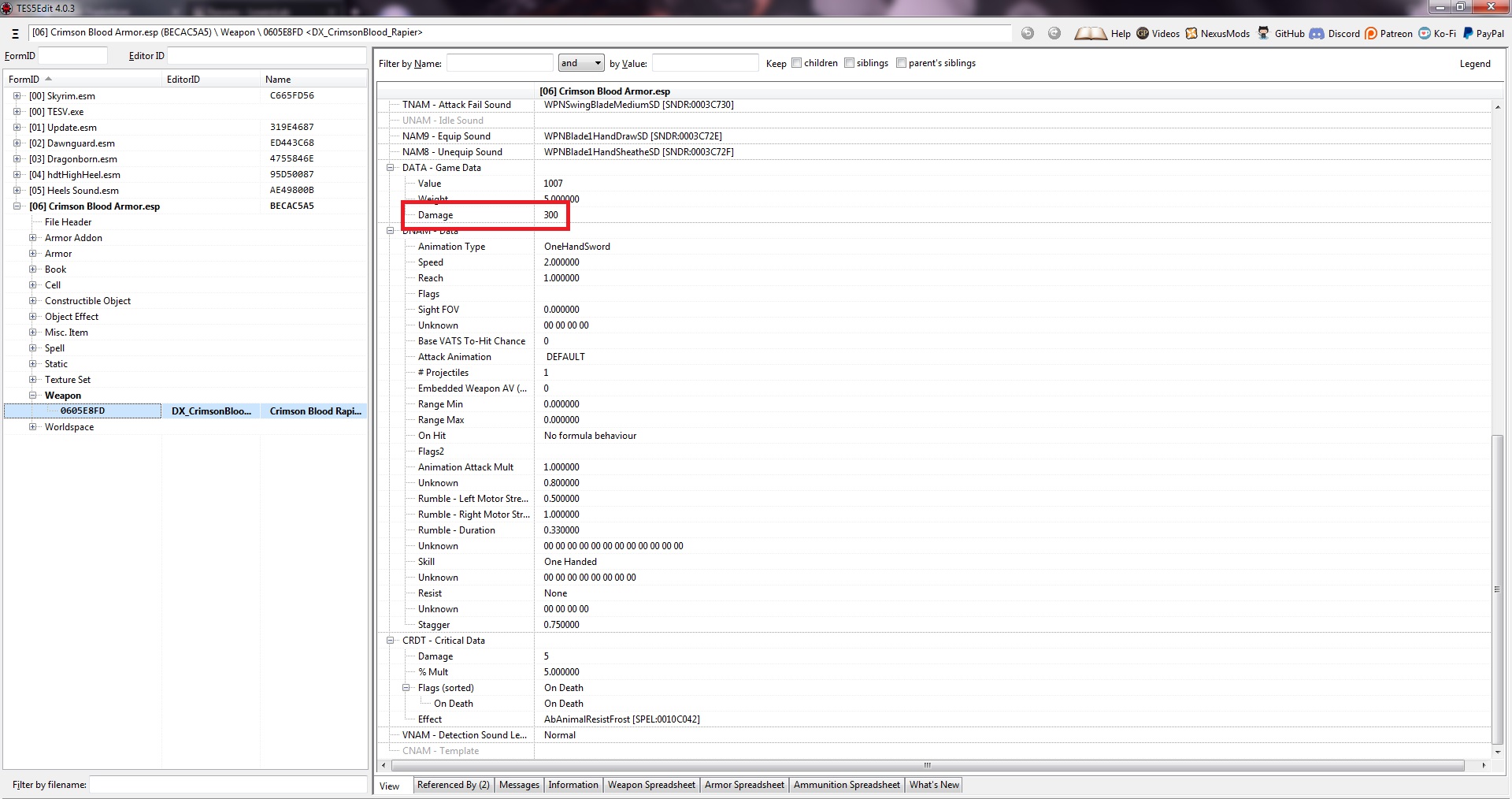The image size is (1512, 799).
Task: Enable the Keep children checkbox
Action: pos(797,63)
